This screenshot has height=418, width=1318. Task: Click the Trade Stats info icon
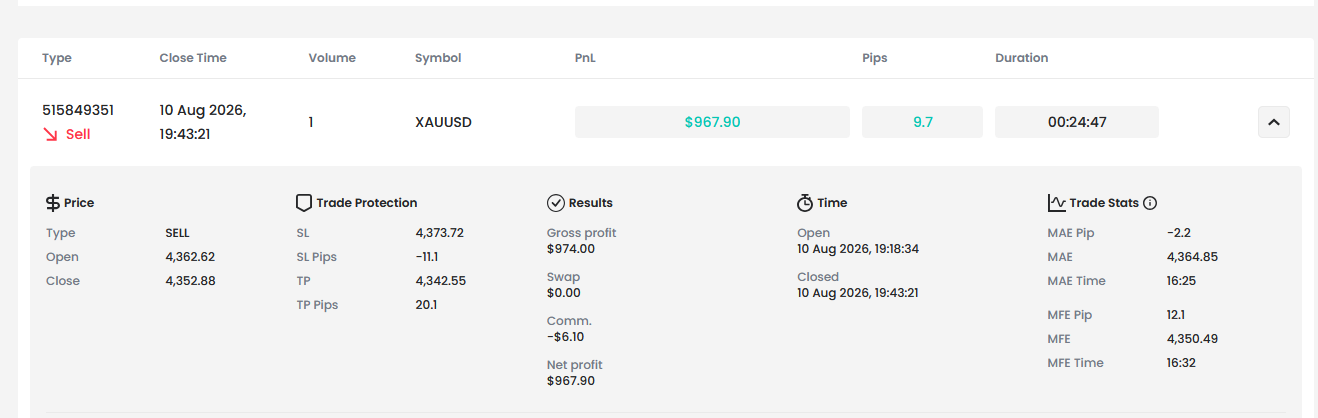[x=1150, y=203]
